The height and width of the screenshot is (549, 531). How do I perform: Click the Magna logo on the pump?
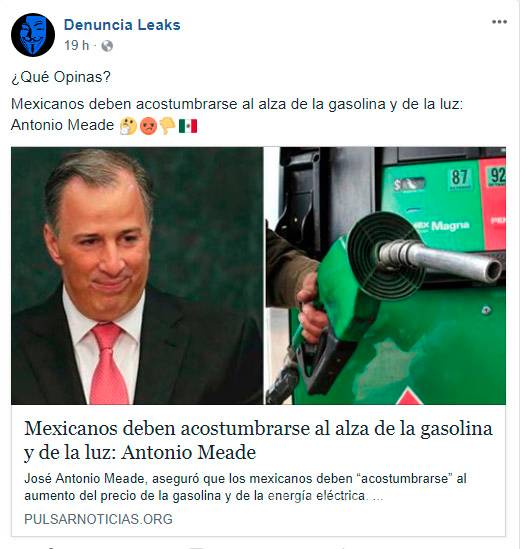[450, 225]
